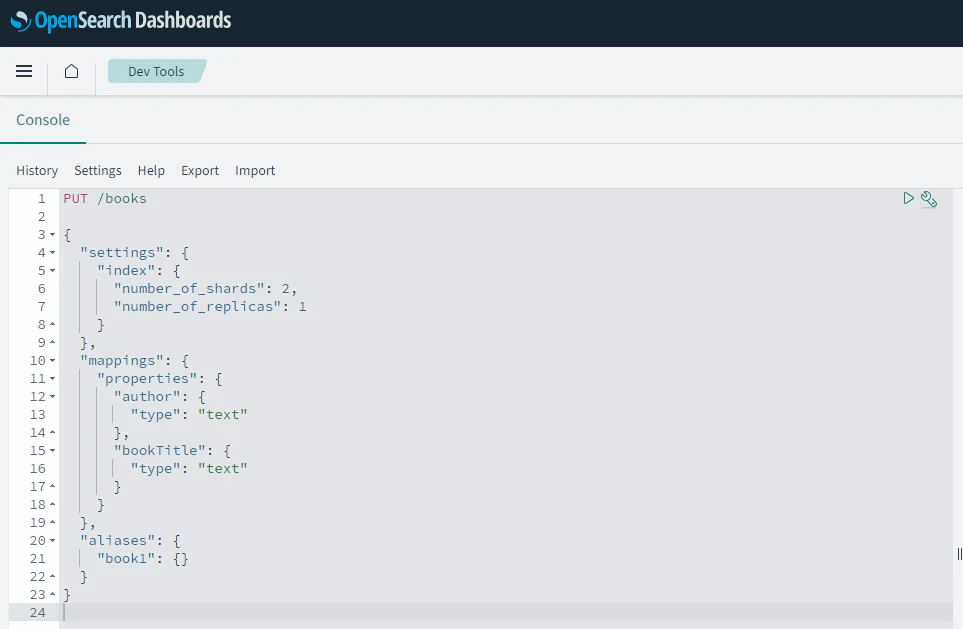Viewport: 963px width, 629px height.
Task: Go to the Home icon
Action: point(71,71)
